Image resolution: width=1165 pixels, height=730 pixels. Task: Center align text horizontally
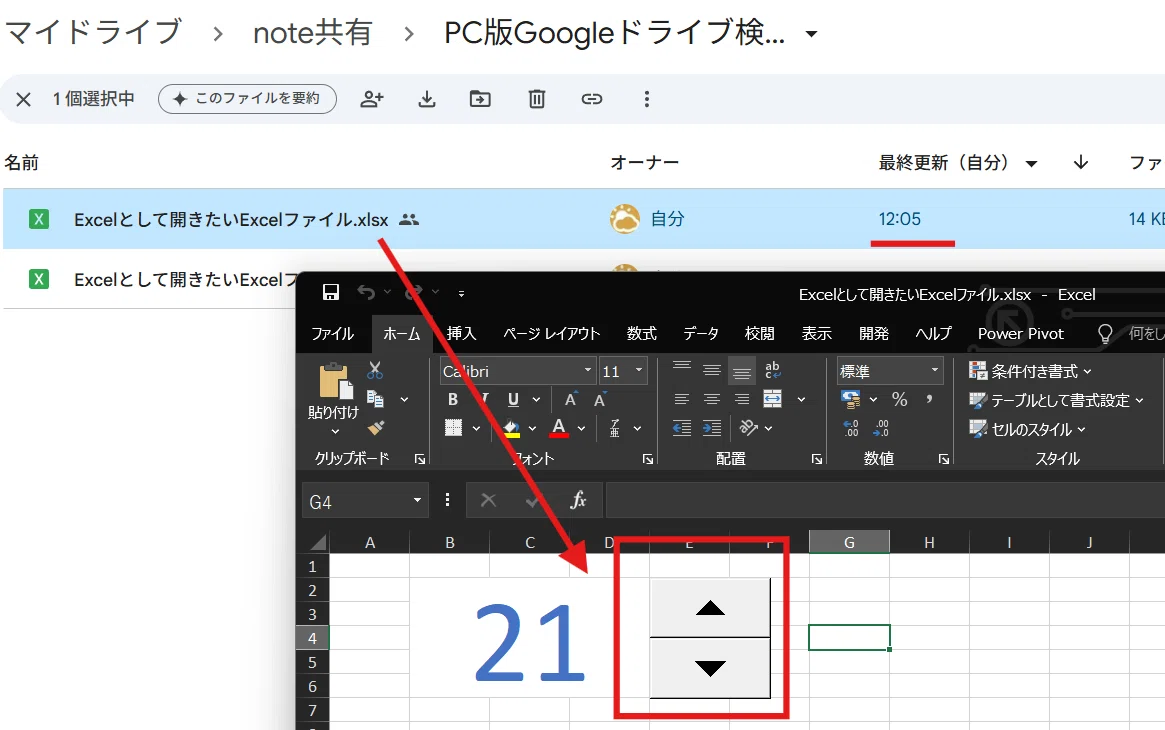click(711, 400)
